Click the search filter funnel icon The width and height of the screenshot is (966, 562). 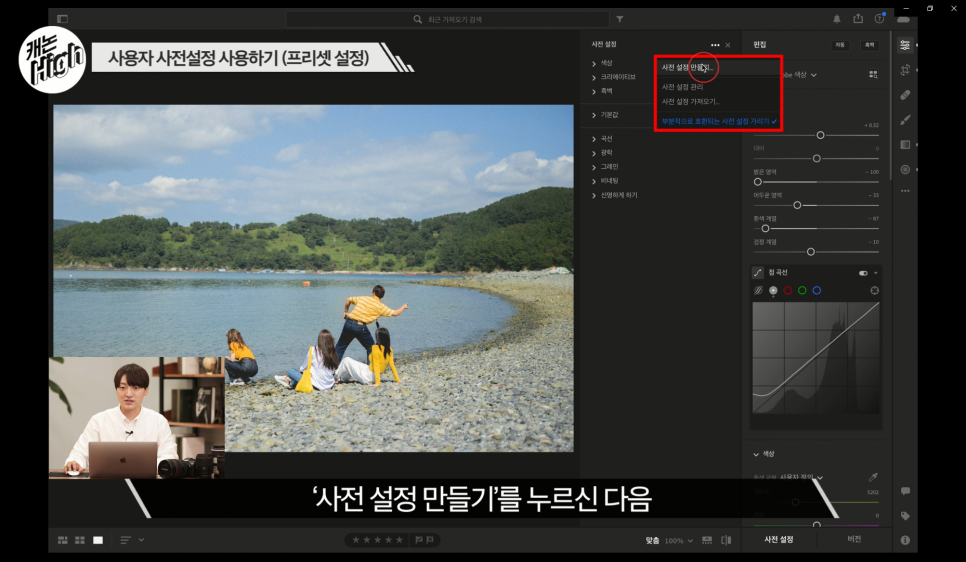[x=620, y=19]
